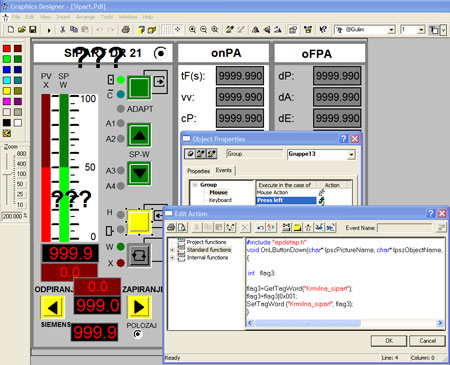The image size is (450, 365).
Task: Select the tF(s) 9999.990 value field
Action: [240, 76]
